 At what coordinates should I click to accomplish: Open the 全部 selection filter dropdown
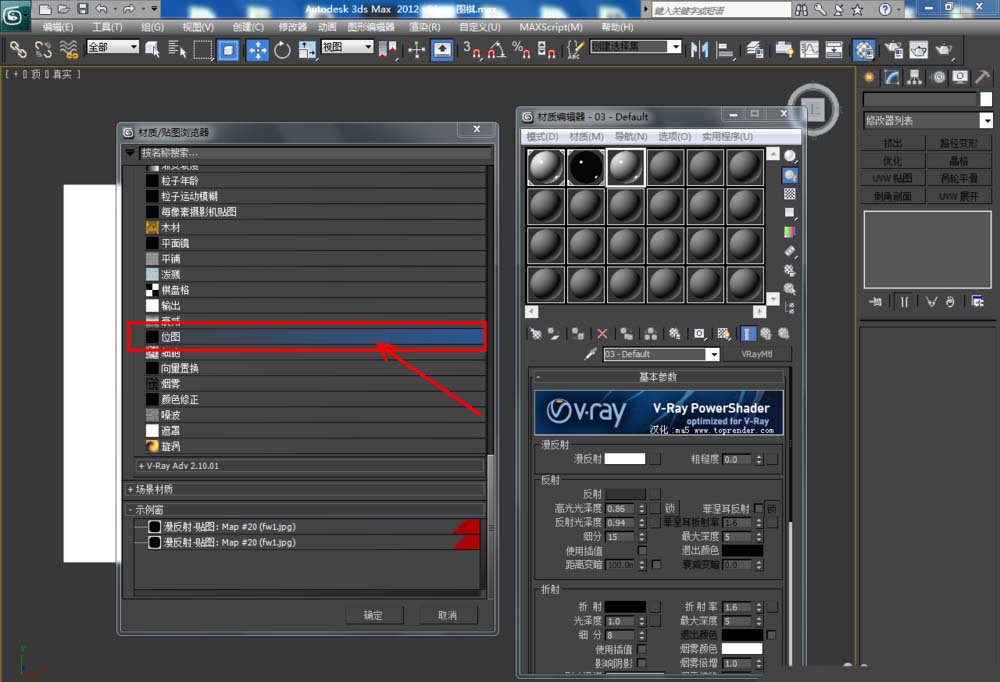(113, 47)
